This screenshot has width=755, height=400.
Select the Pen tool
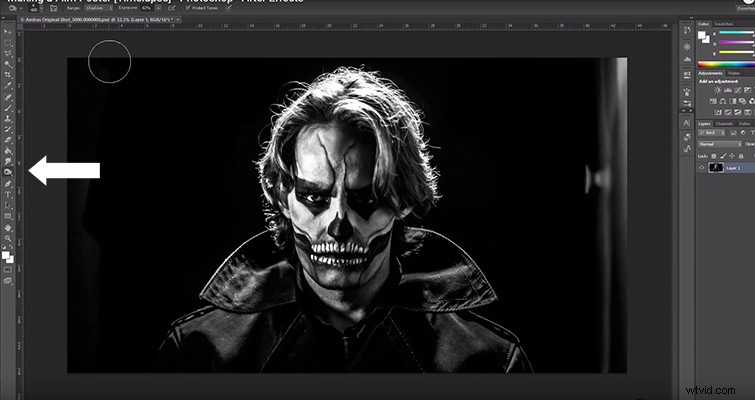8,184
